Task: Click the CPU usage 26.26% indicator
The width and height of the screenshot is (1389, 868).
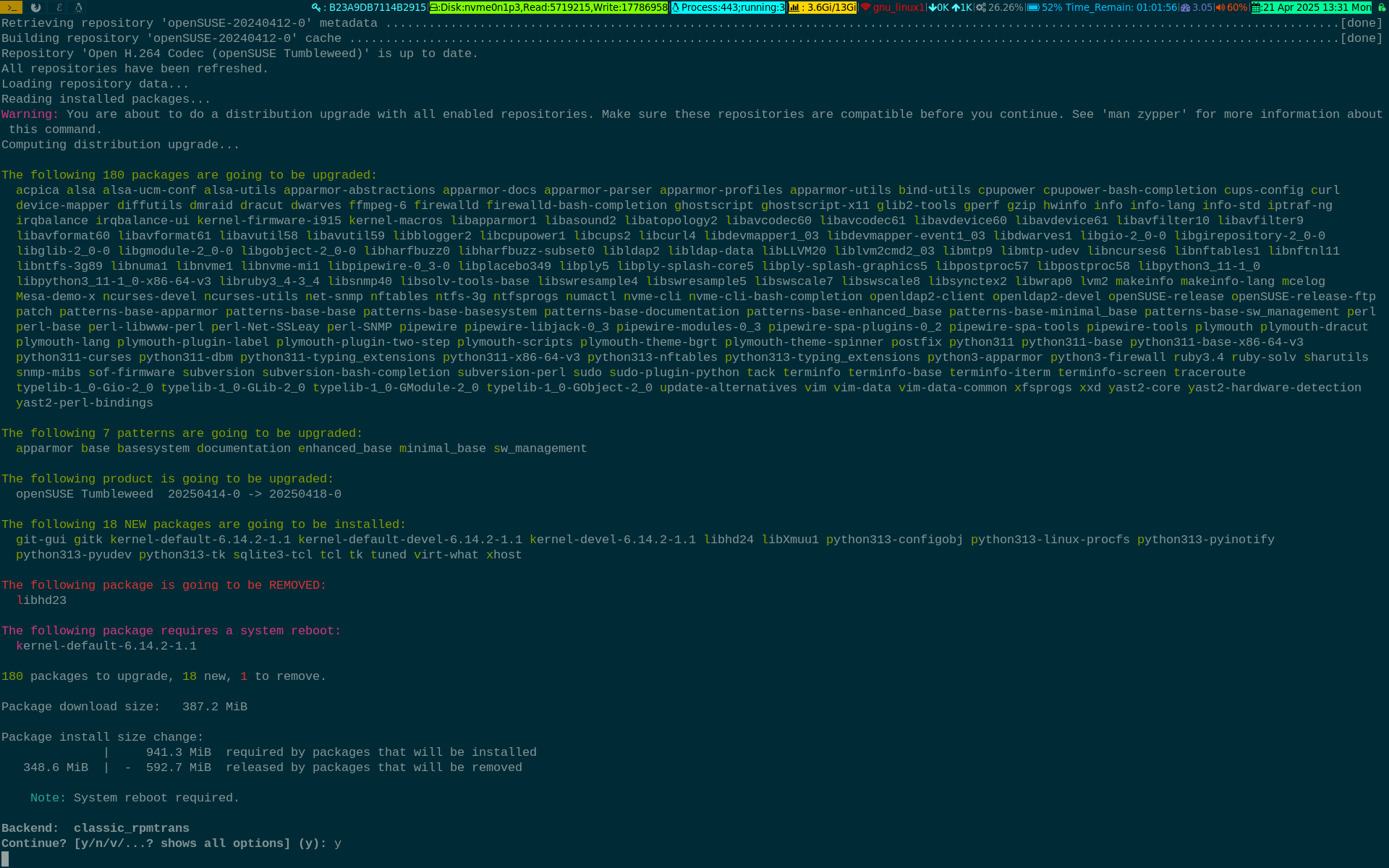Action: point(999,7)
